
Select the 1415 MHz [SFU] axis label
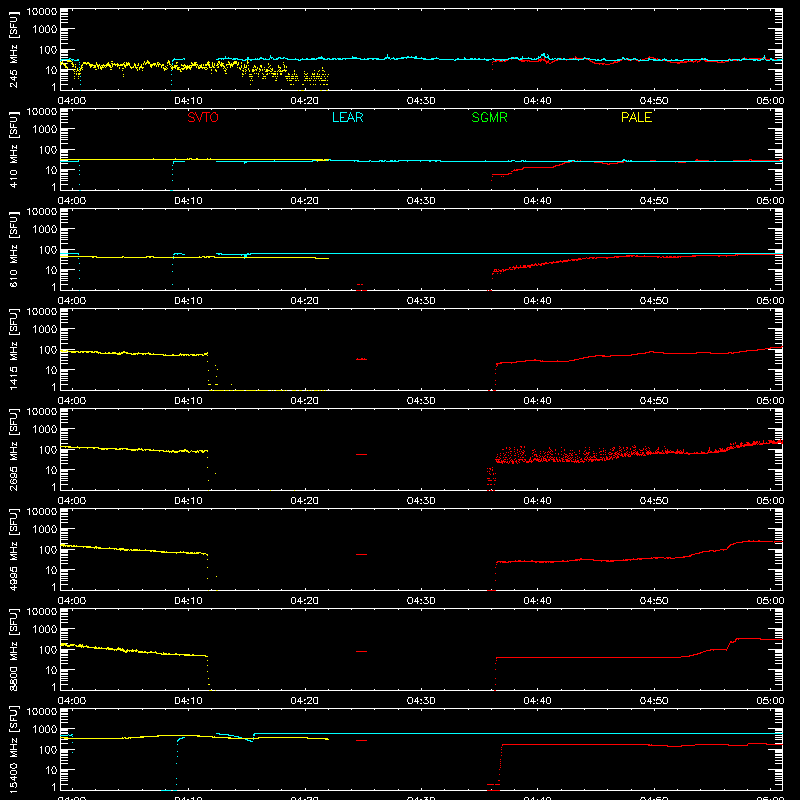click(14, 349)
